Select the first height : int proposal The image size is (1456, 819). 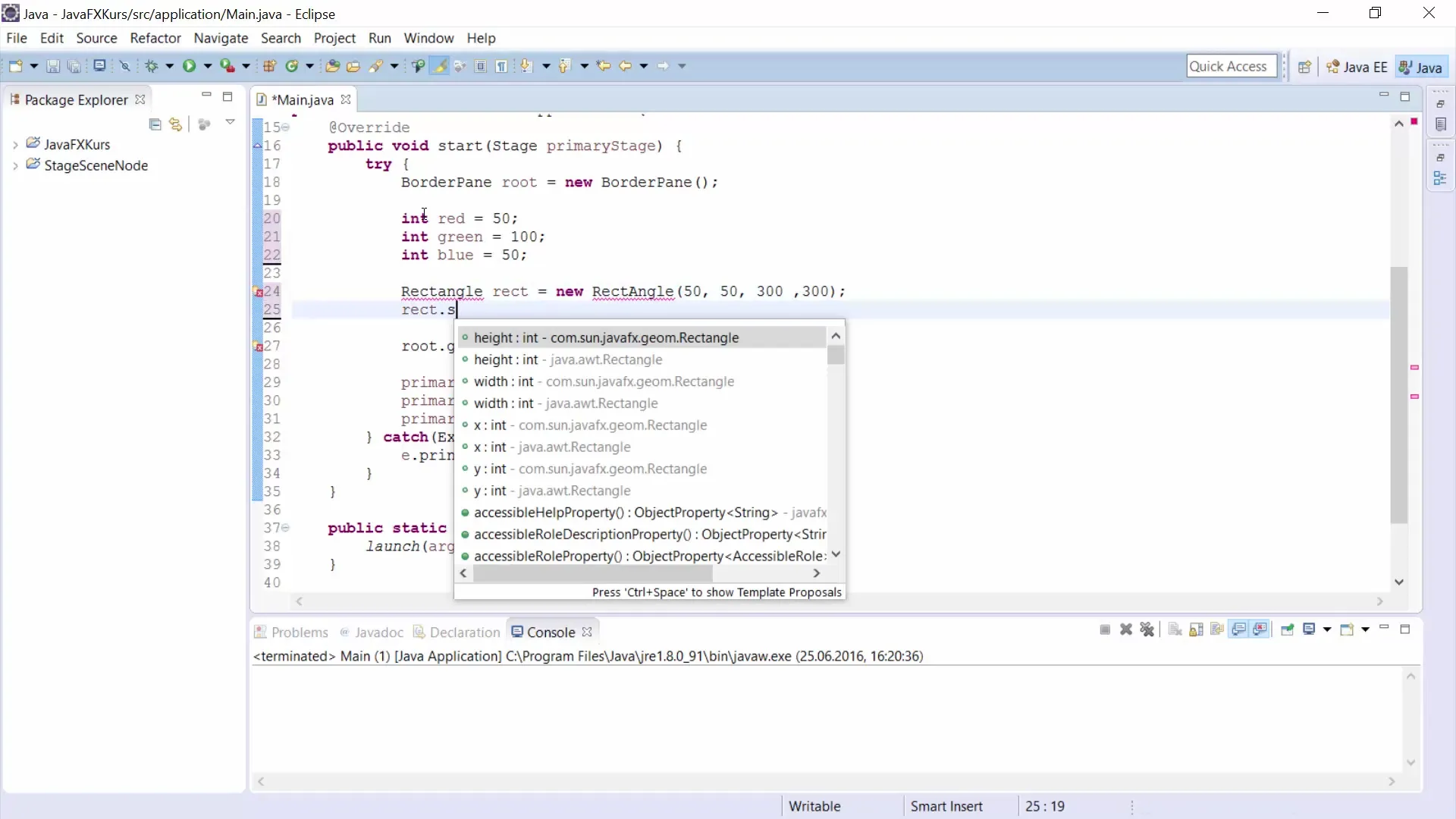[642, 338]
